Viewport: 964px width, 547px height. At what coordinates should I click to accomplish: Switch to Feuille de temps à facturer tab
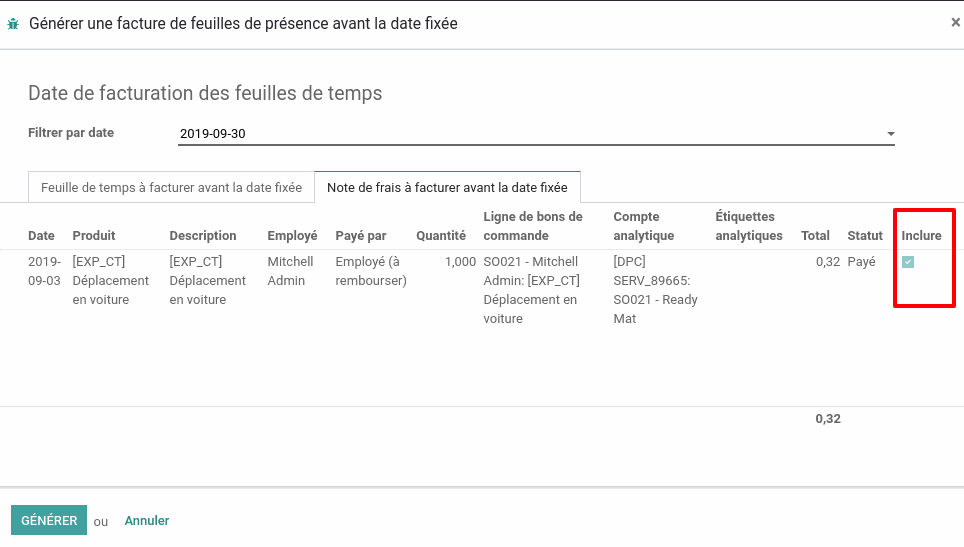point(172,187)
